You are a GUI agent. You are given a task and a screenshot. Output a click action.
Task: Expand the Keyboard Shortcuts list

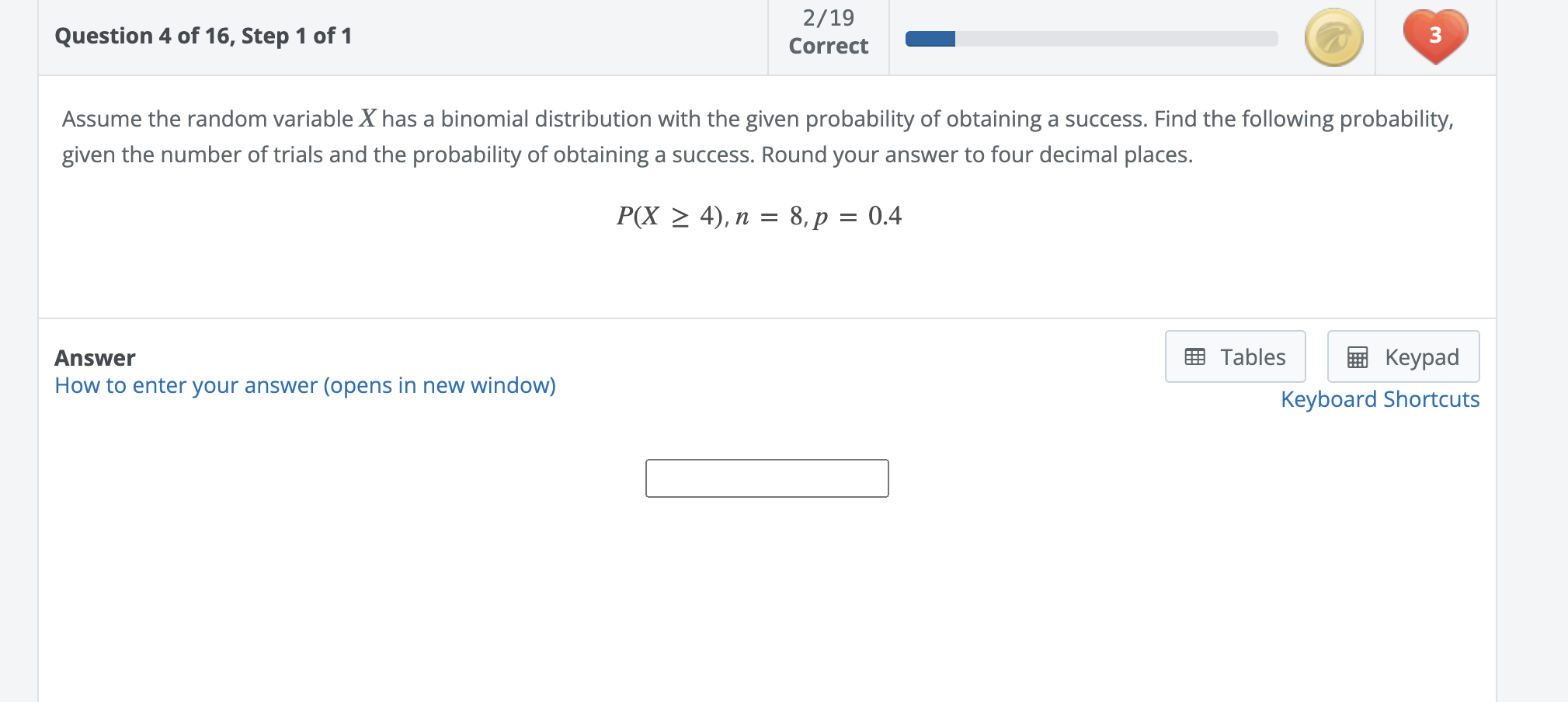pos(1381,399)
